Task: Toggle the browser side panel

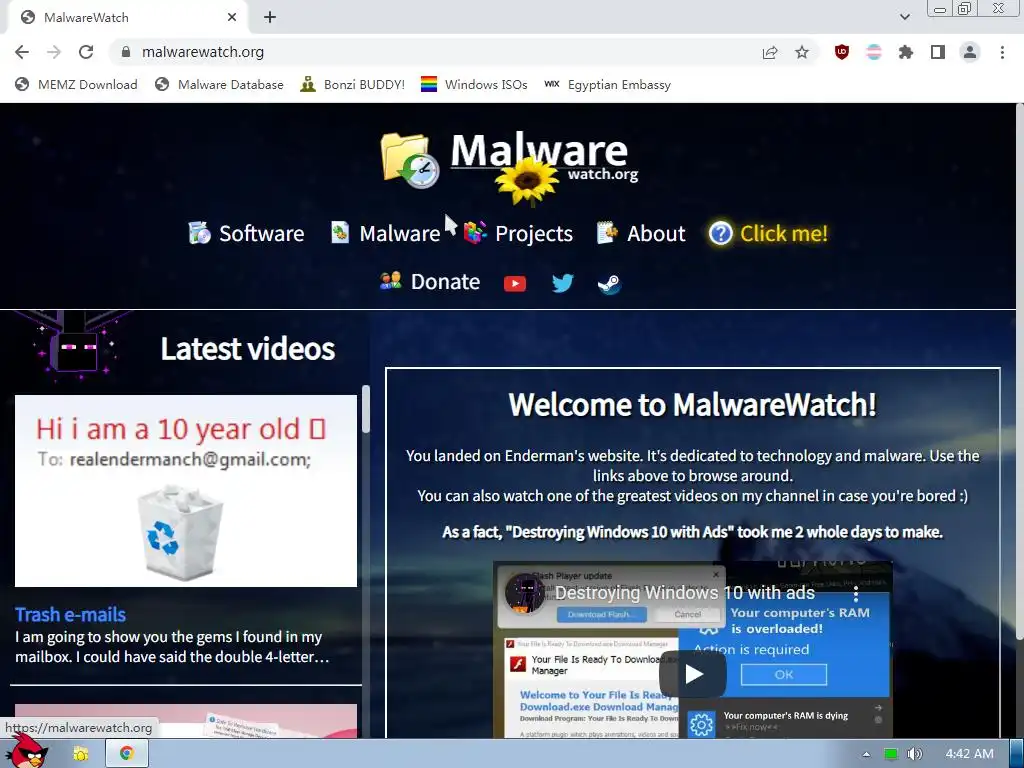Action: coord(938,52)
